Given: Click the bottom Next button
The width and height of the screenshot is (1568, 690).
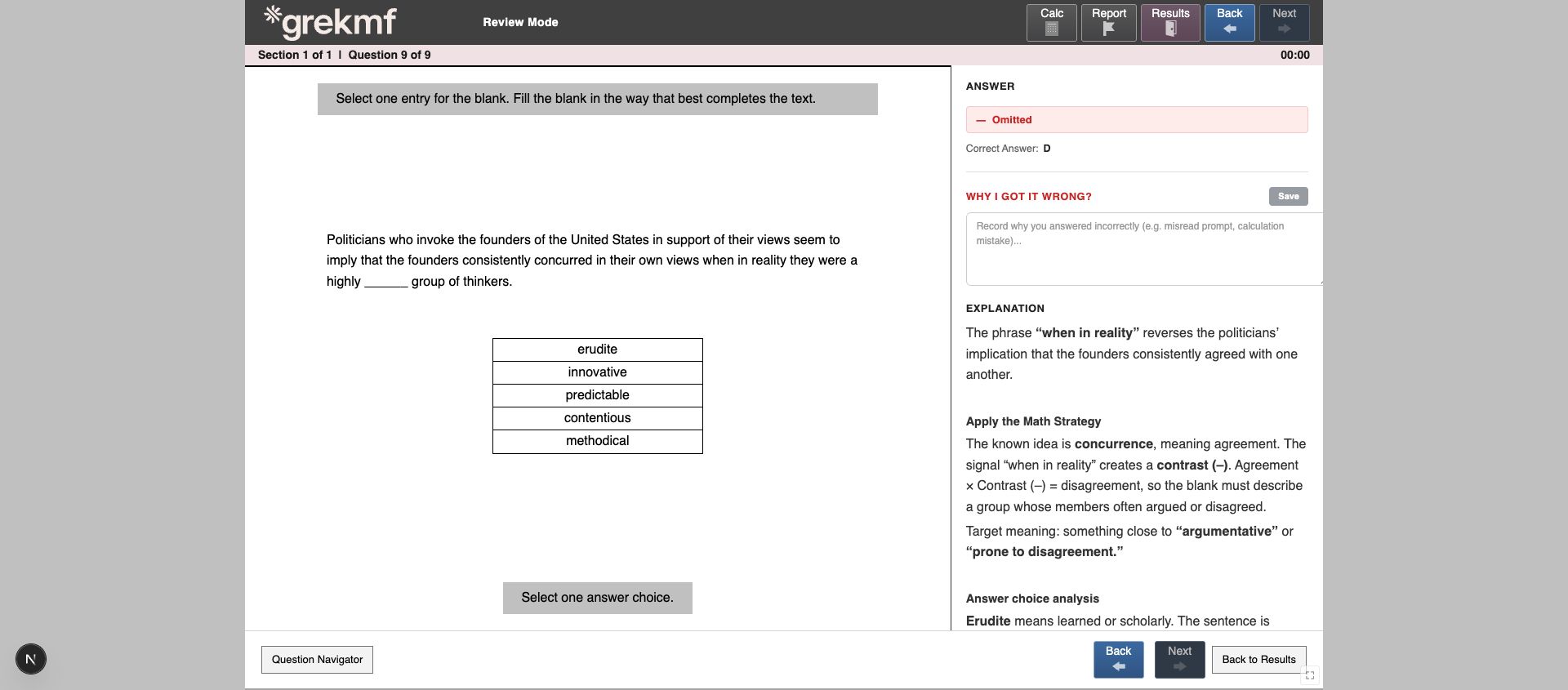Looking at the screenshot, I should pos(1179,660).
